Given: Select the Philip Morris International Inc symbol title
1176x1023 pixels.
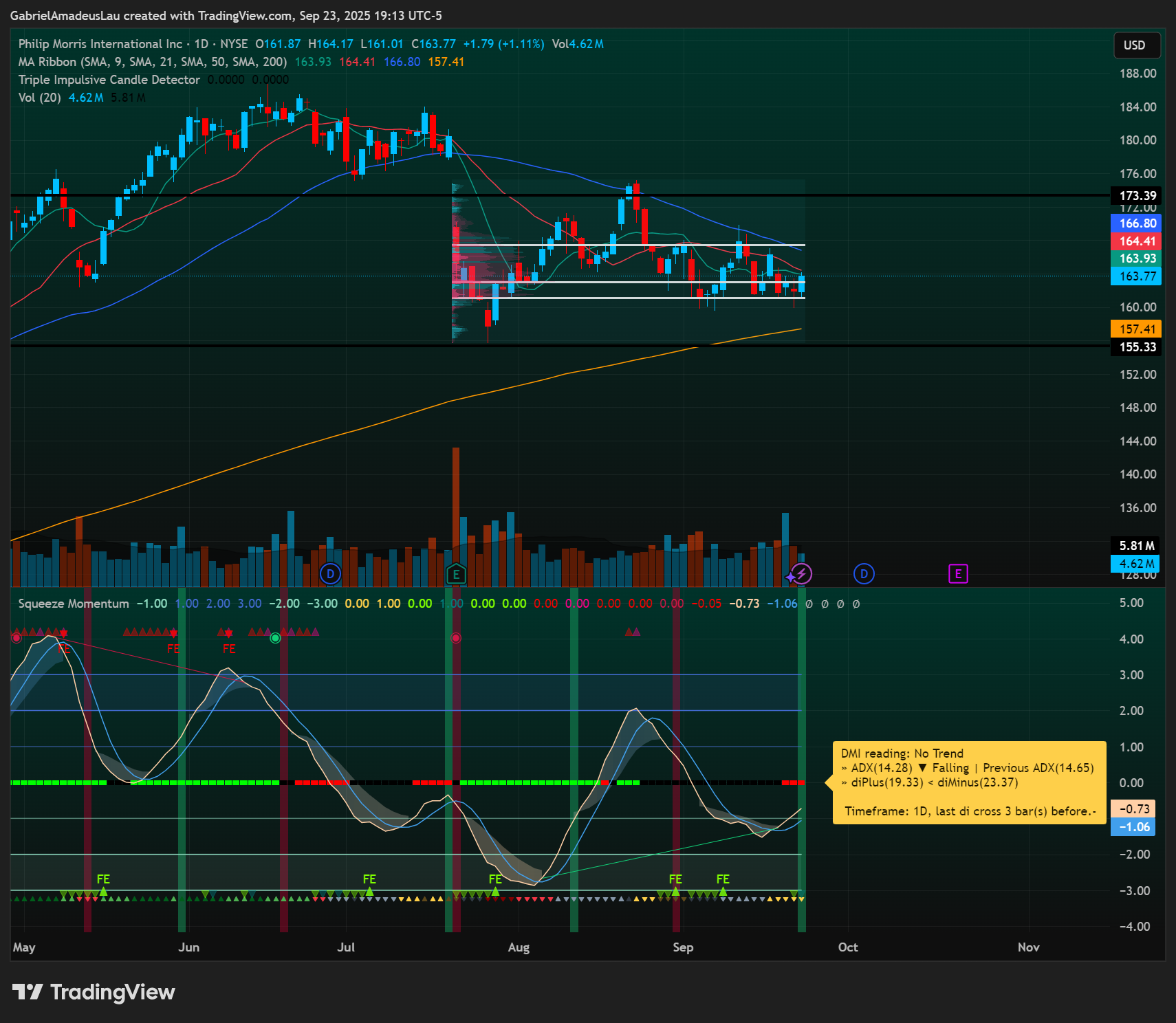Looking at the screenshot, I should 100,44.
